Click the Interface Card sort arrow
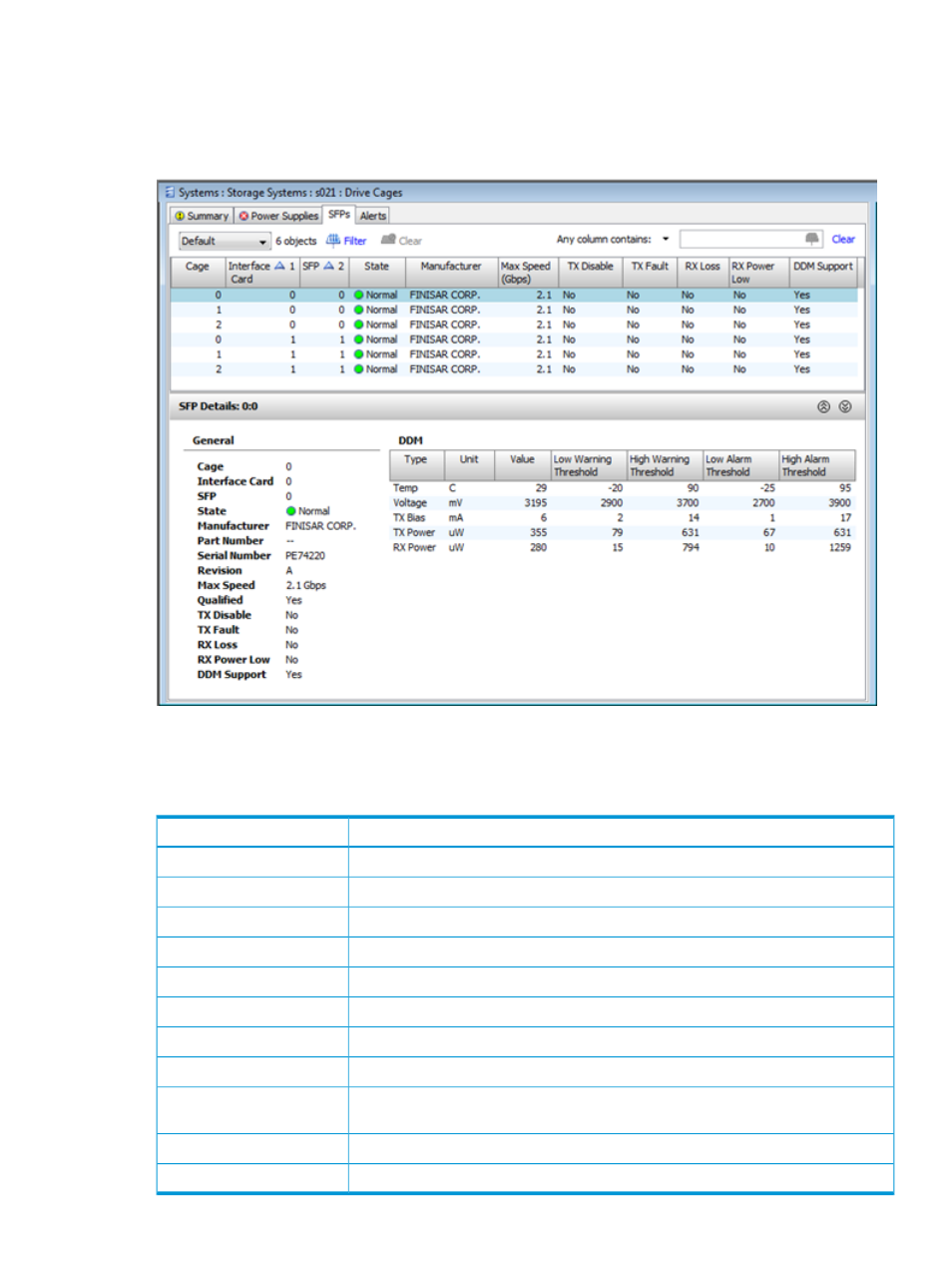This screenshot has height=1268, width=952. [279, 266]
